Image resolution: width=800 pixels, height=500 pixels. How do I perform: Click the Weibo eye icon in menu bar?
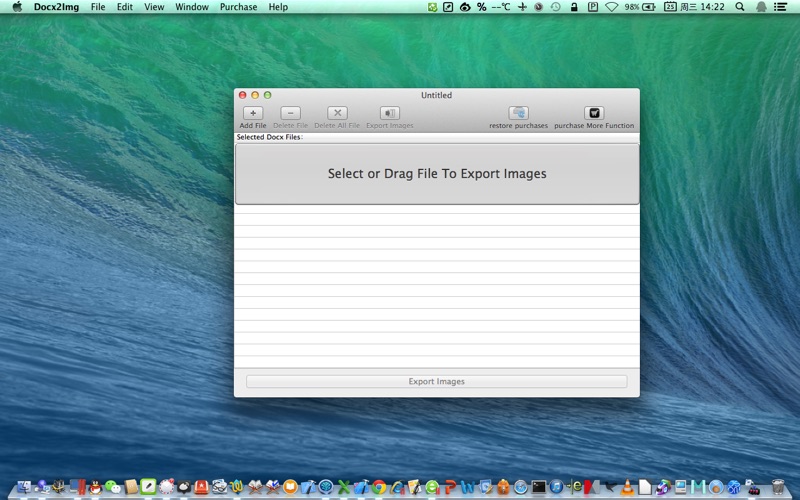465,7
